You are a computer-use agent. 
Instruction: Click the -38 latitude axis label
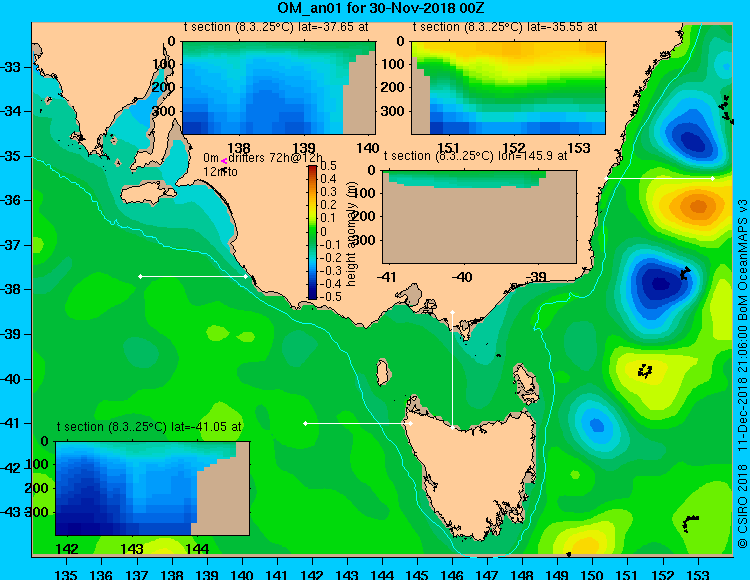click(11, 290)
